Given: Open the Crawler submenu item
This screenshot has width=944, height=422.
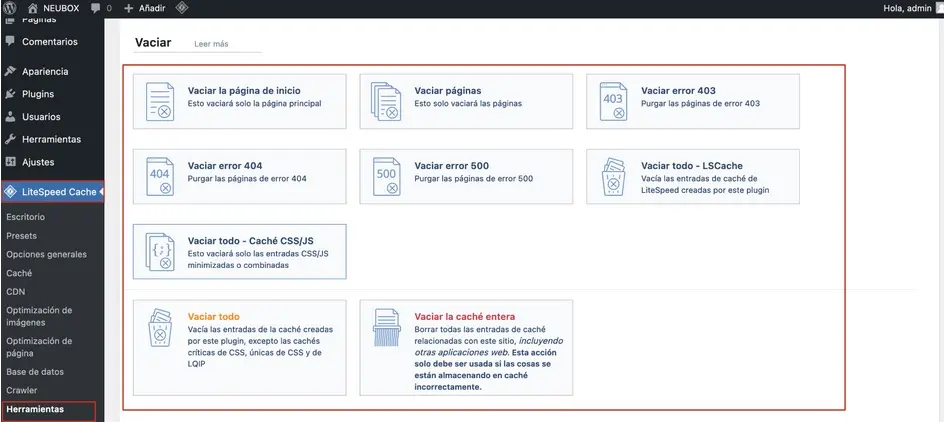Looking at the screenshot, I should (x=22, y=390).
